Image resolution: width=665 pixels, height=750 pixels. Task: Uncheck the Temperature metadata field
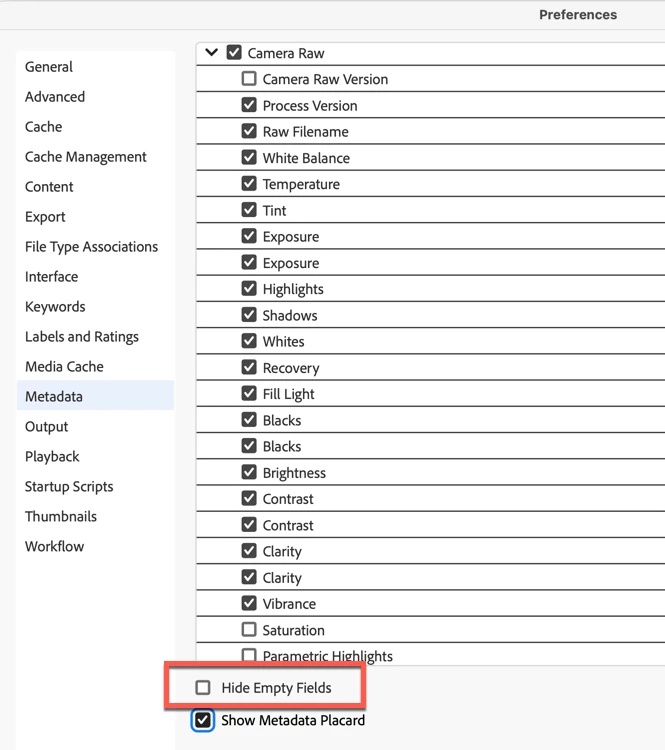tap(249, 183)
